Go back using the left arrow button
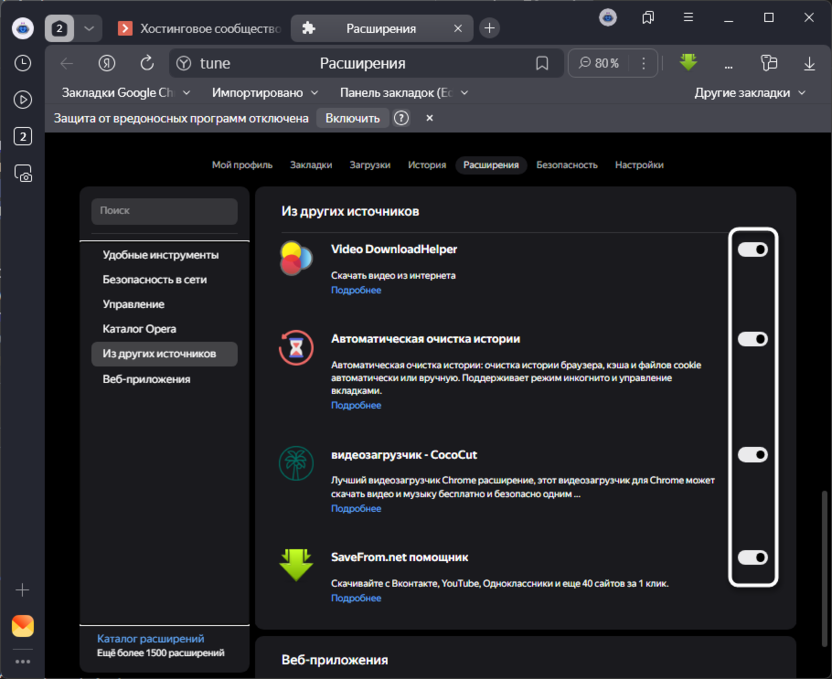This screenshot has height=679, width=832. pyautogui.click(x=67, y=64)
